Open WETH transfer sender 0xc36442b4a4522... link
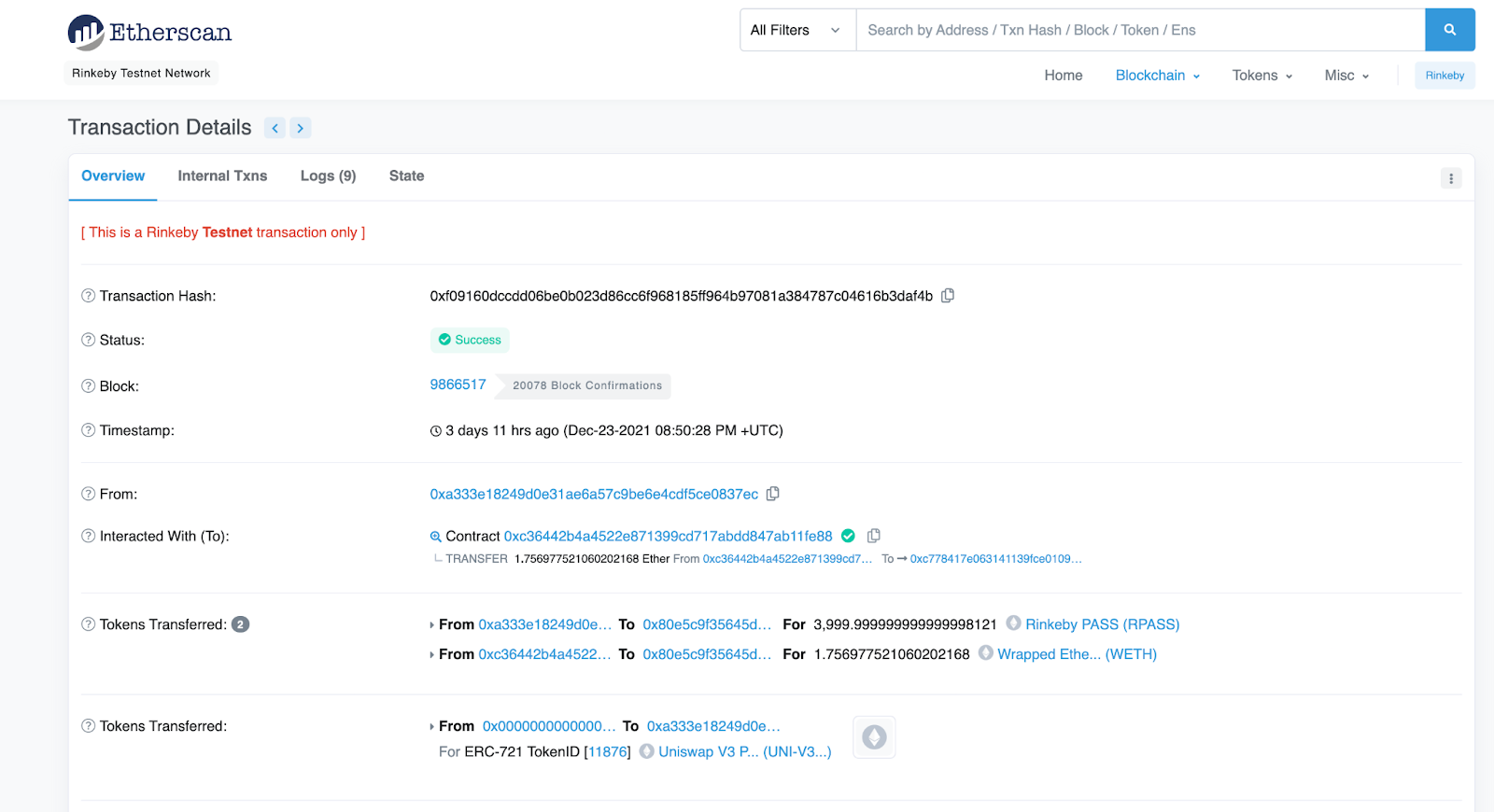This screenshot has width=1494, height=812. [545, 654]
